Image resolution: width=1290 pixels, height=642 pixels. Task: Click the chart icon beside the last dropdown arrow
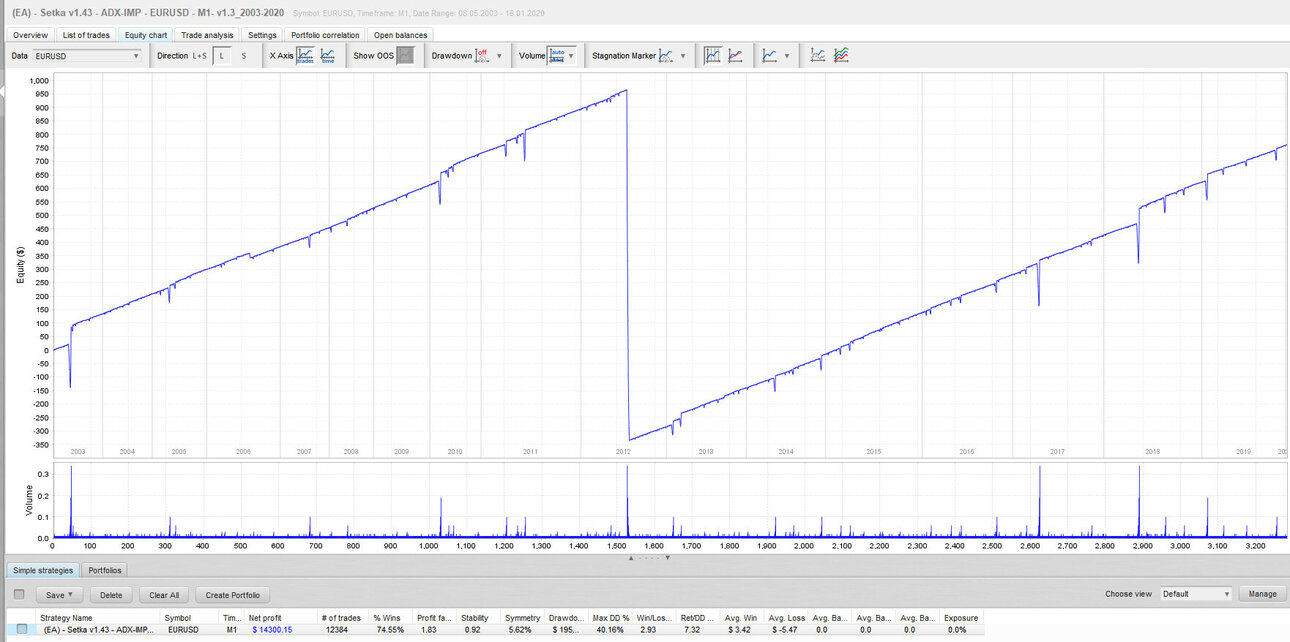pyautogui.click(x=770, y=56)
